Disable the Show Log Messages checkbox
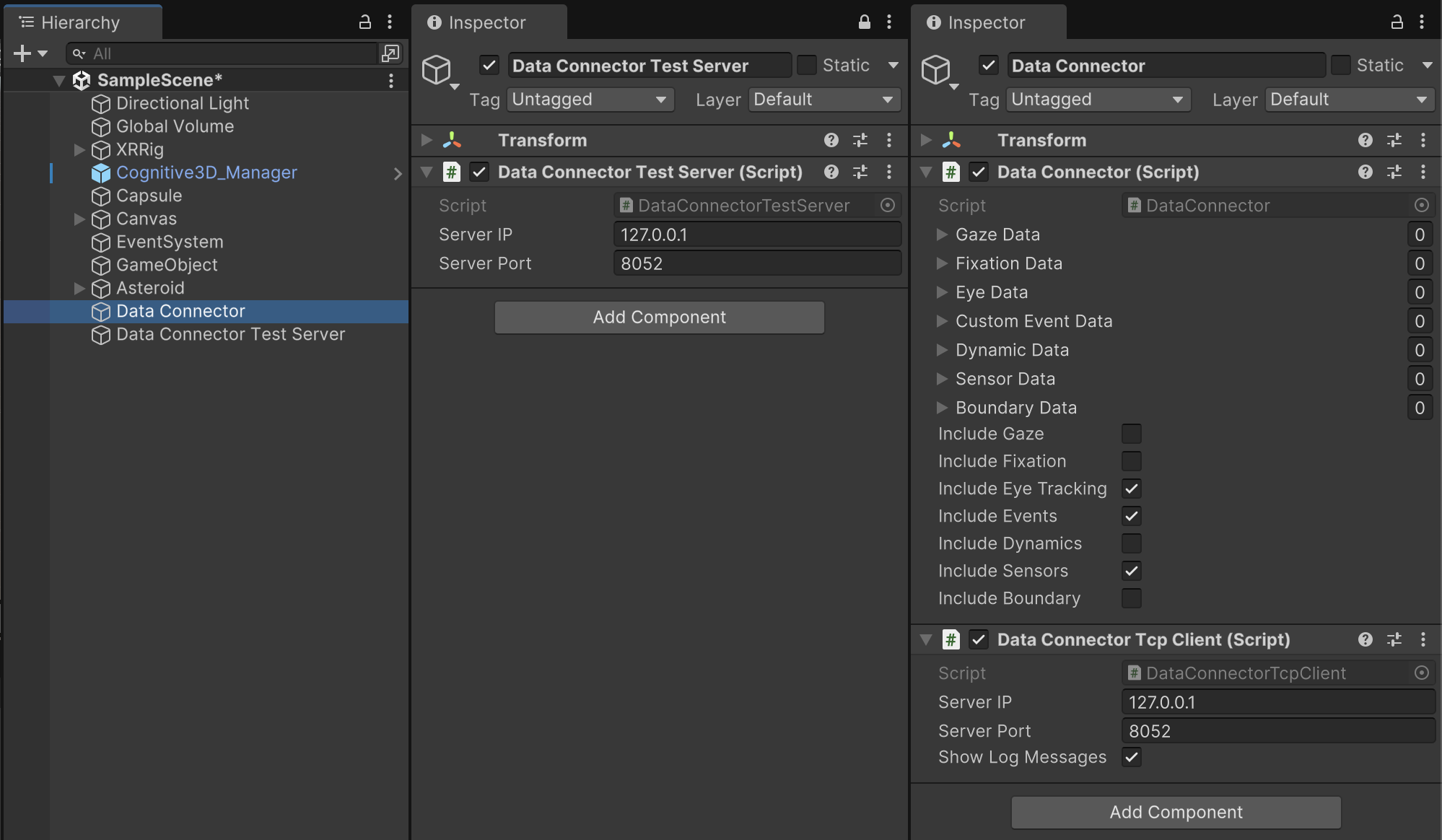The image size is (1442, 840). pos(1131,757)
